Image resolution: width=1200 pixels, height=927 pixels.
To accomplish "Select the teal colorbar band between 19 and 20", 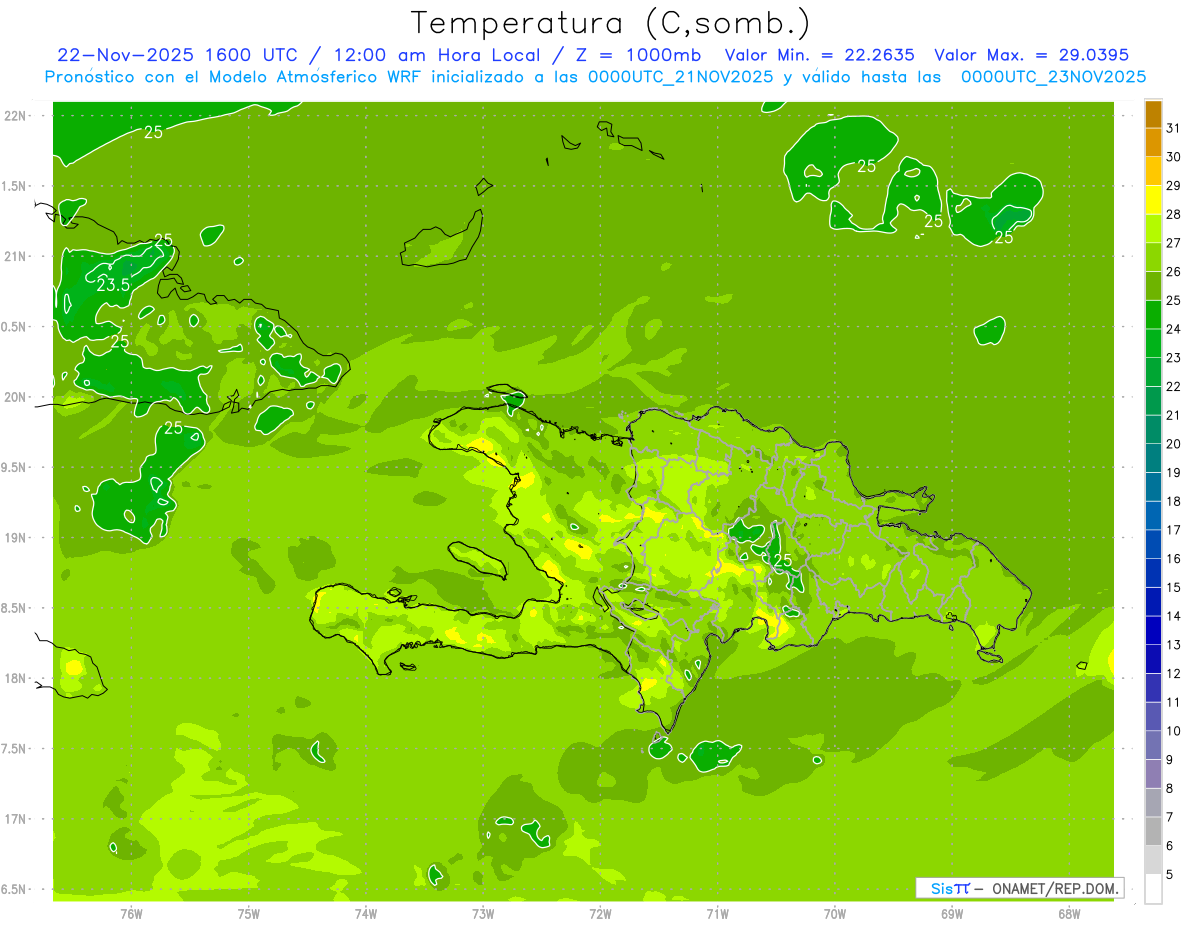I will pyautogui.click(x=1153, y=458).
